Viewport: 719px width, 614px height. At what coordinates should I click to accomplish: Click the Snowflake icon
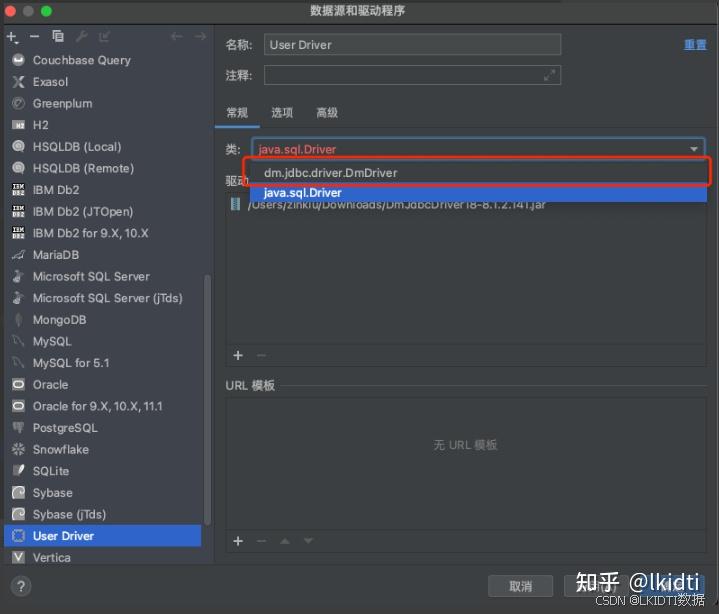tap(18, 449)
